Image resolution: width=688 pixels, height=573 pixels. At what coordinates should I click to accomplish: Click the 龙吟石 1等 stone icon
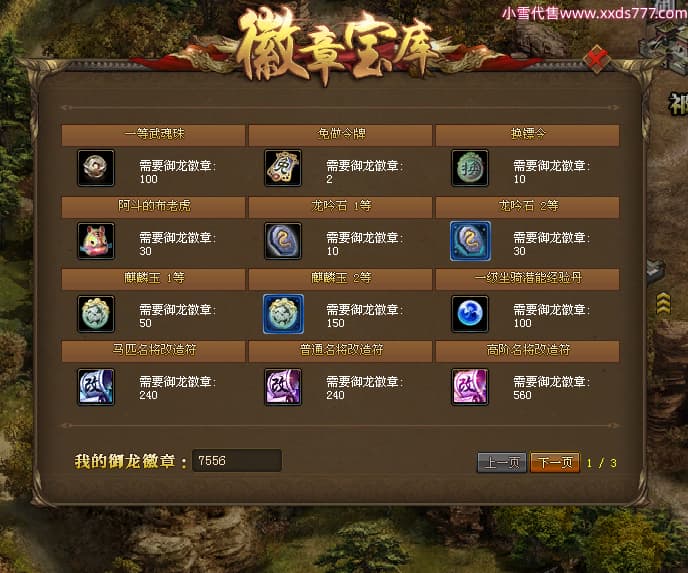tap(283, 241)
